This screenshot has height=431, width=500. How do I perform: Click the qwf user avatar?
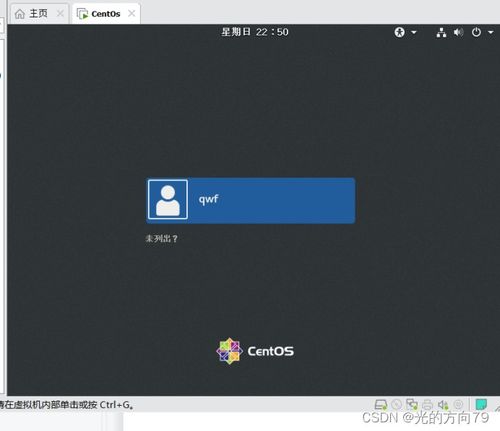click(168, 199)
